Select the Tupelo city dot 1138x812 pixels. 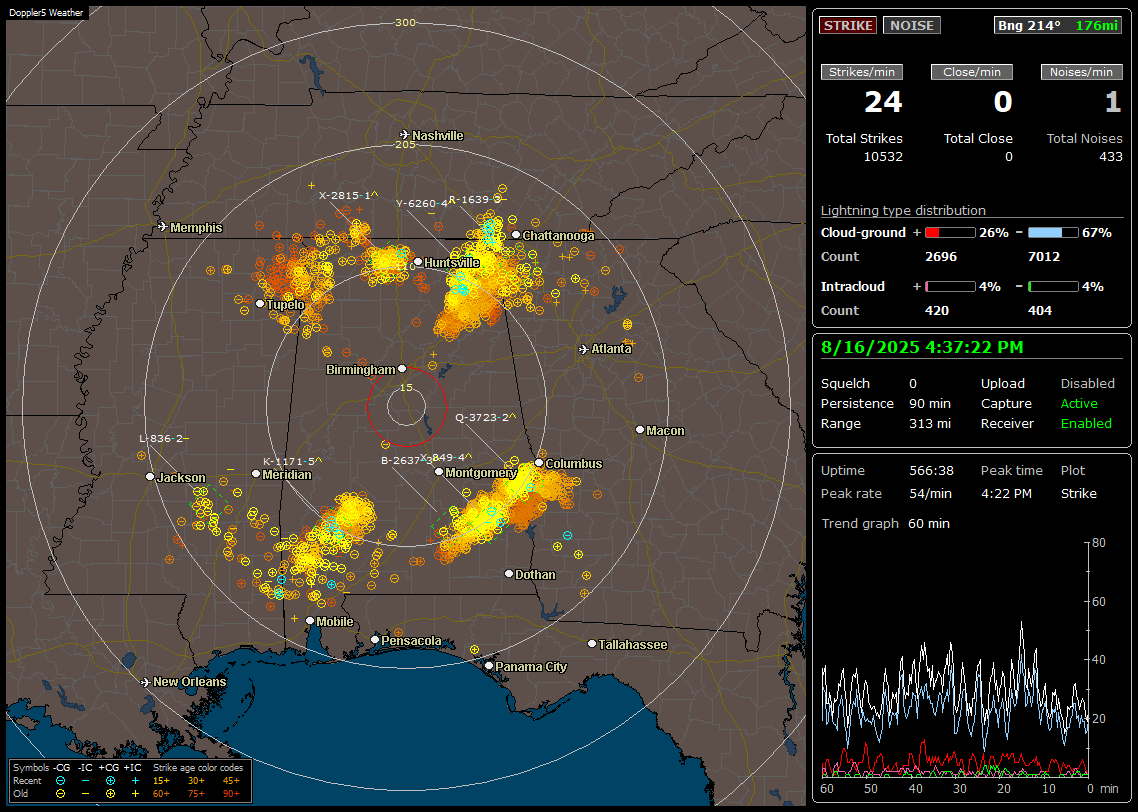(x=261, y=304)
